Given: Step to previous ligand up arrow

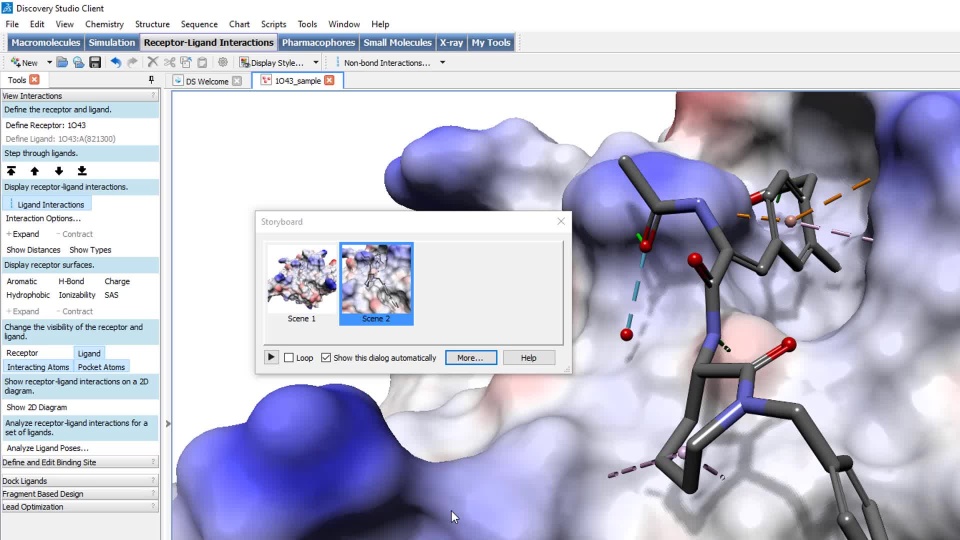Looking at the screenshot, I should [x=34, y=171].
